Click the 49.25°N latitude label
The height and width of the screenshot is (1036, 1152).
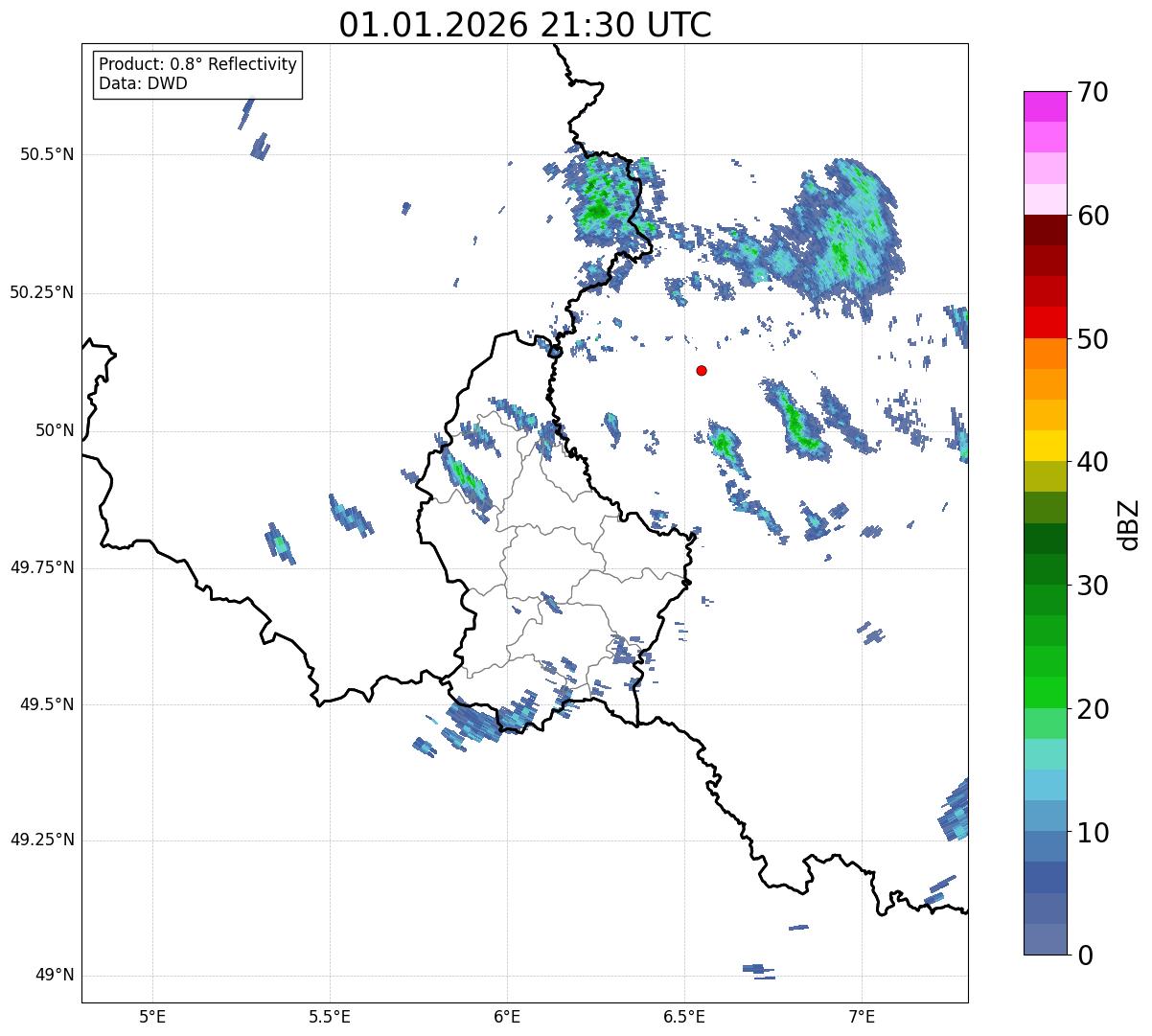pos(42,840)
